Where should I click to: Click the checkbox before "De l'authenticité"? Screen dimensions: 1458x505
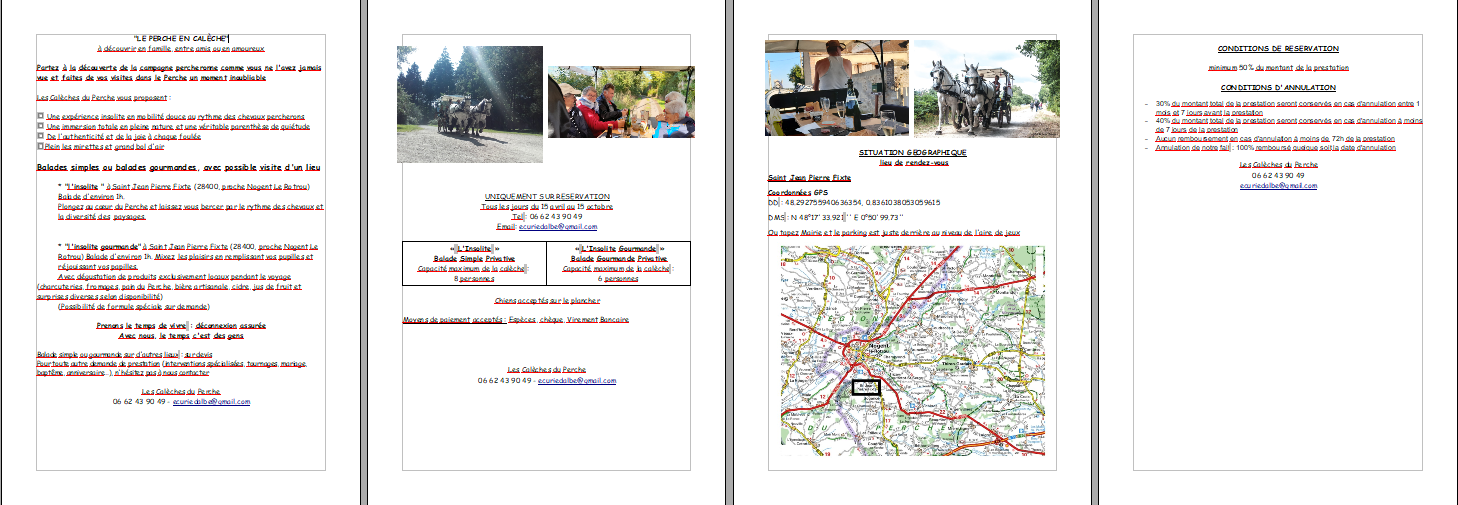click(x=39, y=136)
